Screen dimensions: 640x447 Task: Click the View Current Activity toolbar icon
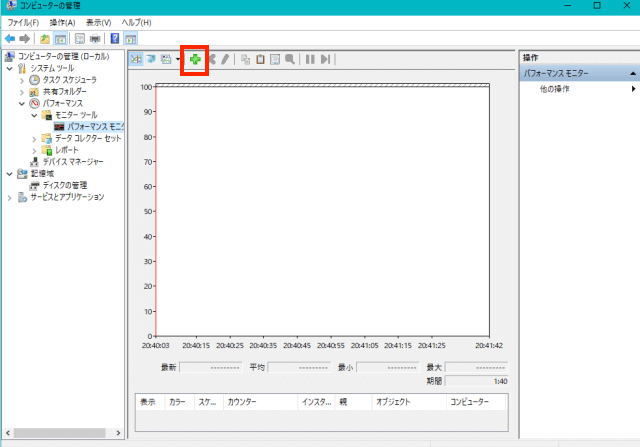pyautogui.click(x=136, y=60)
